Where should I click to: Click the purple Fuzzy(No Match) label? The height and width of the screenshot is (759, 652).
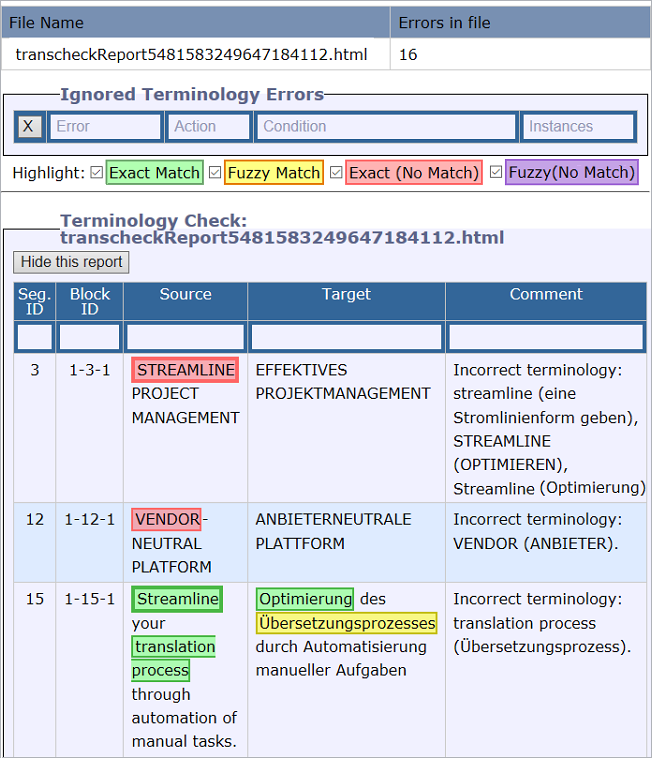[572, 172]
